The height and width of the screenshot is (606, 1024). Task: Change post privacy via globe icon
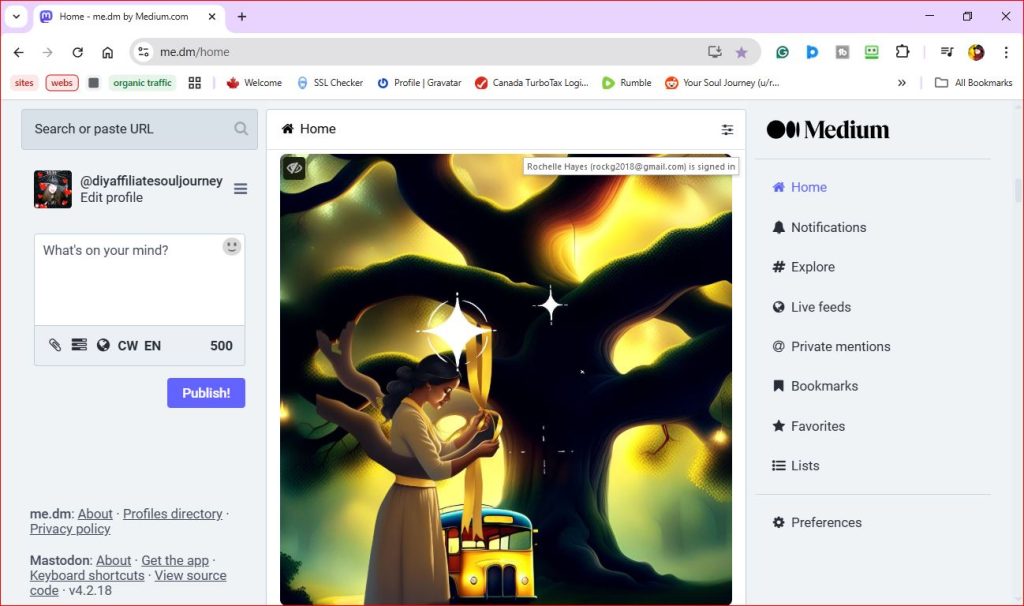pyautogui.click(x=103, y=345)
